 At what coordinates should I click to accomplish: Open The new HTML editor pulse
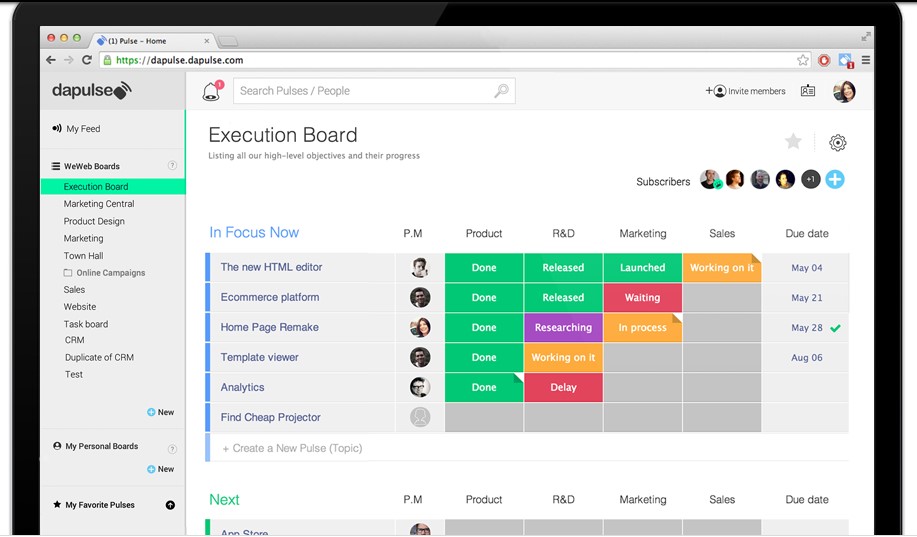pyautogui.click(x=271, y=267)
